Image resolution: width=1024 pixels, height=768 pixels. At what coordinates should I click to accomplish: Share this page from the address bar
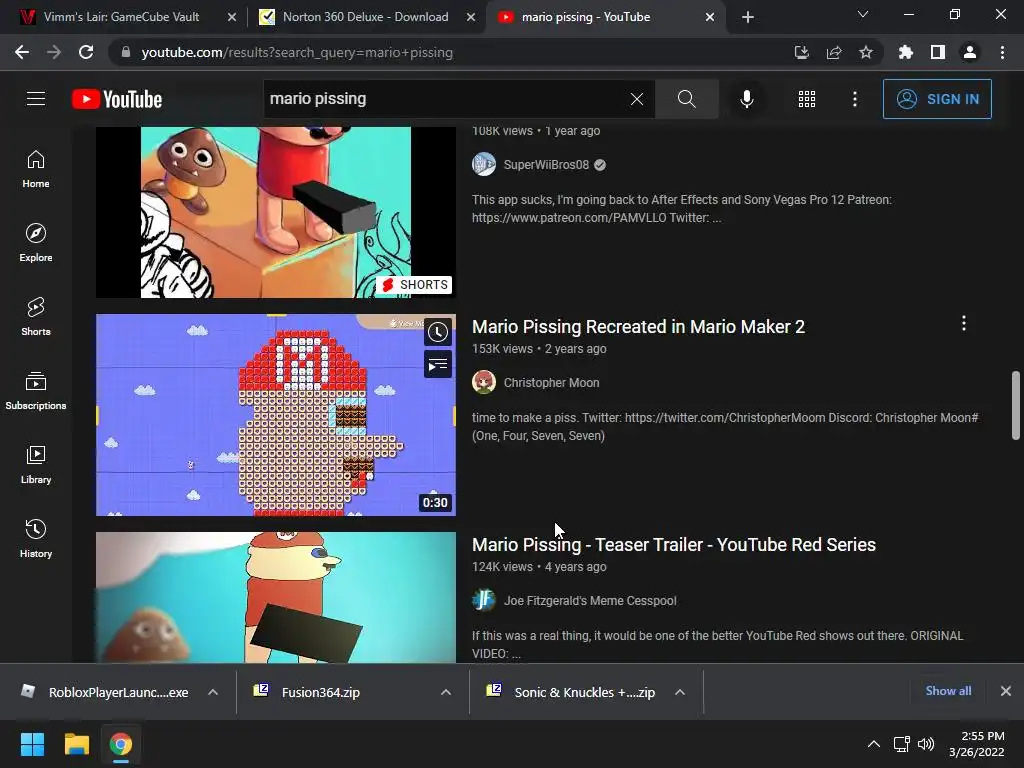click(834, 52)
